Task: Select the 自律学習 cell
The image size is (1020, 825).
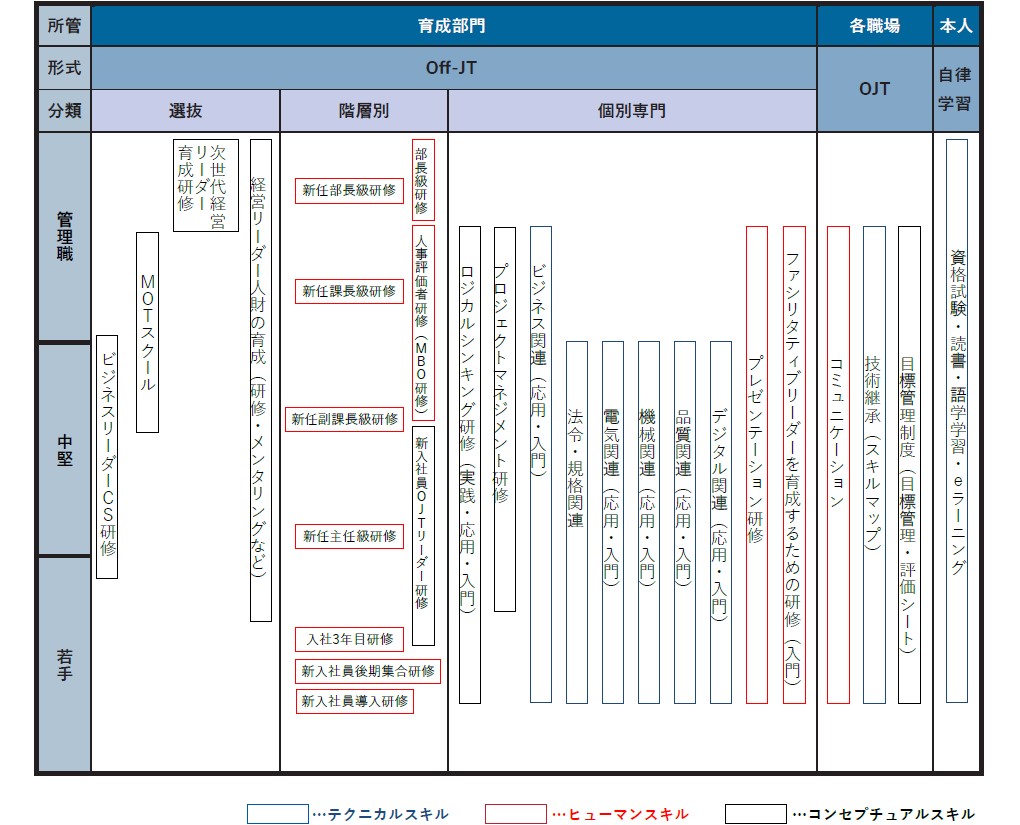Action: click(x=956, y=89)
